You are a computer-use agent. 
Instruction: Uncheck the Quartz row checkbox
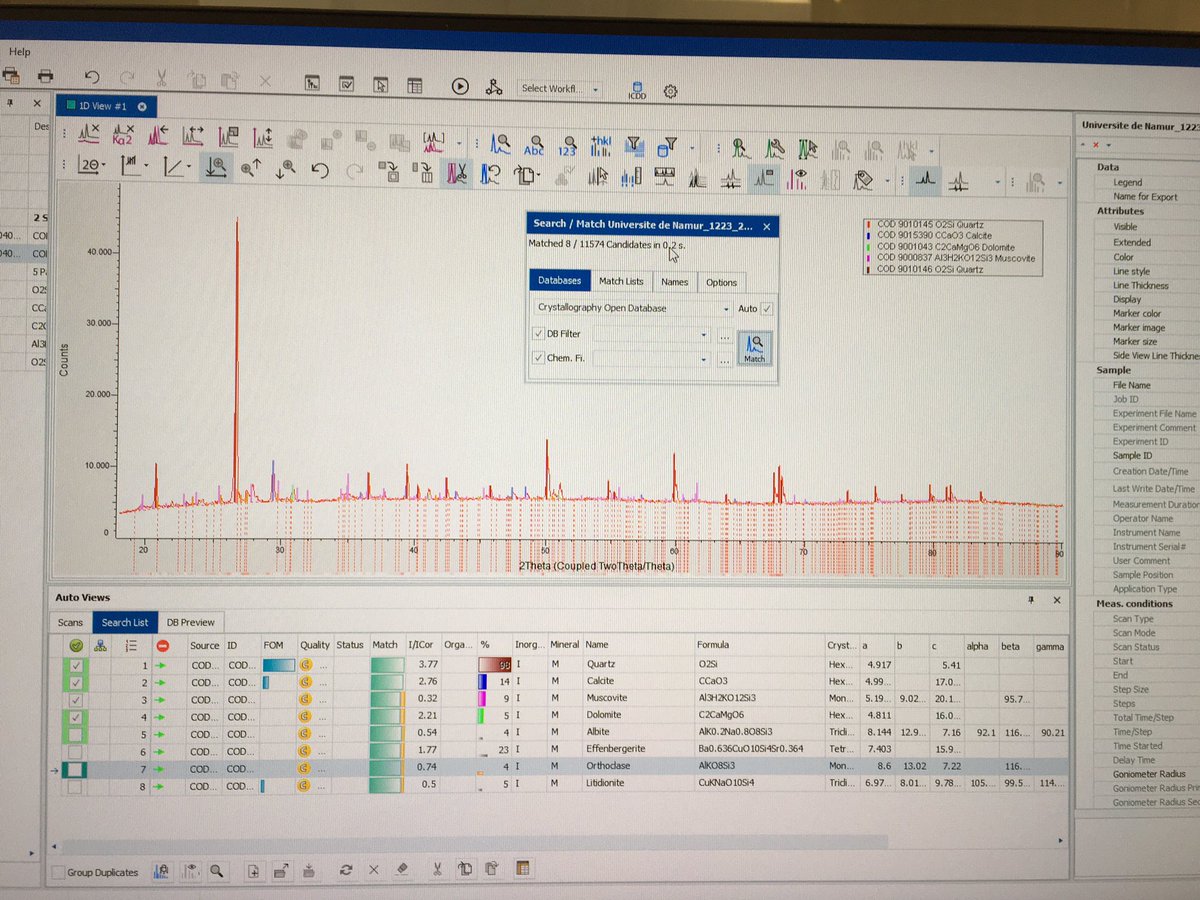click(x=77, y=665)
